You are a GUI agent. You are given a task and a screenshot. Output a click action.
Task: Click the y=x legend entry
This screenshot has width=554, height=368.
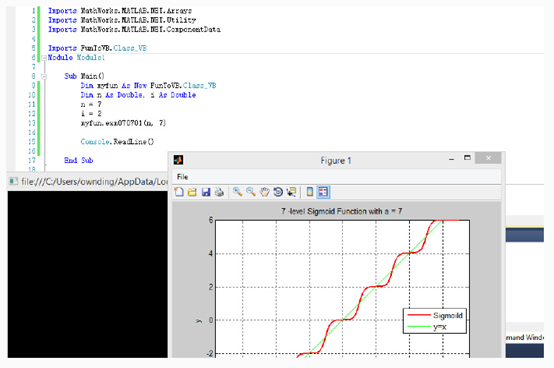(427, 327)
